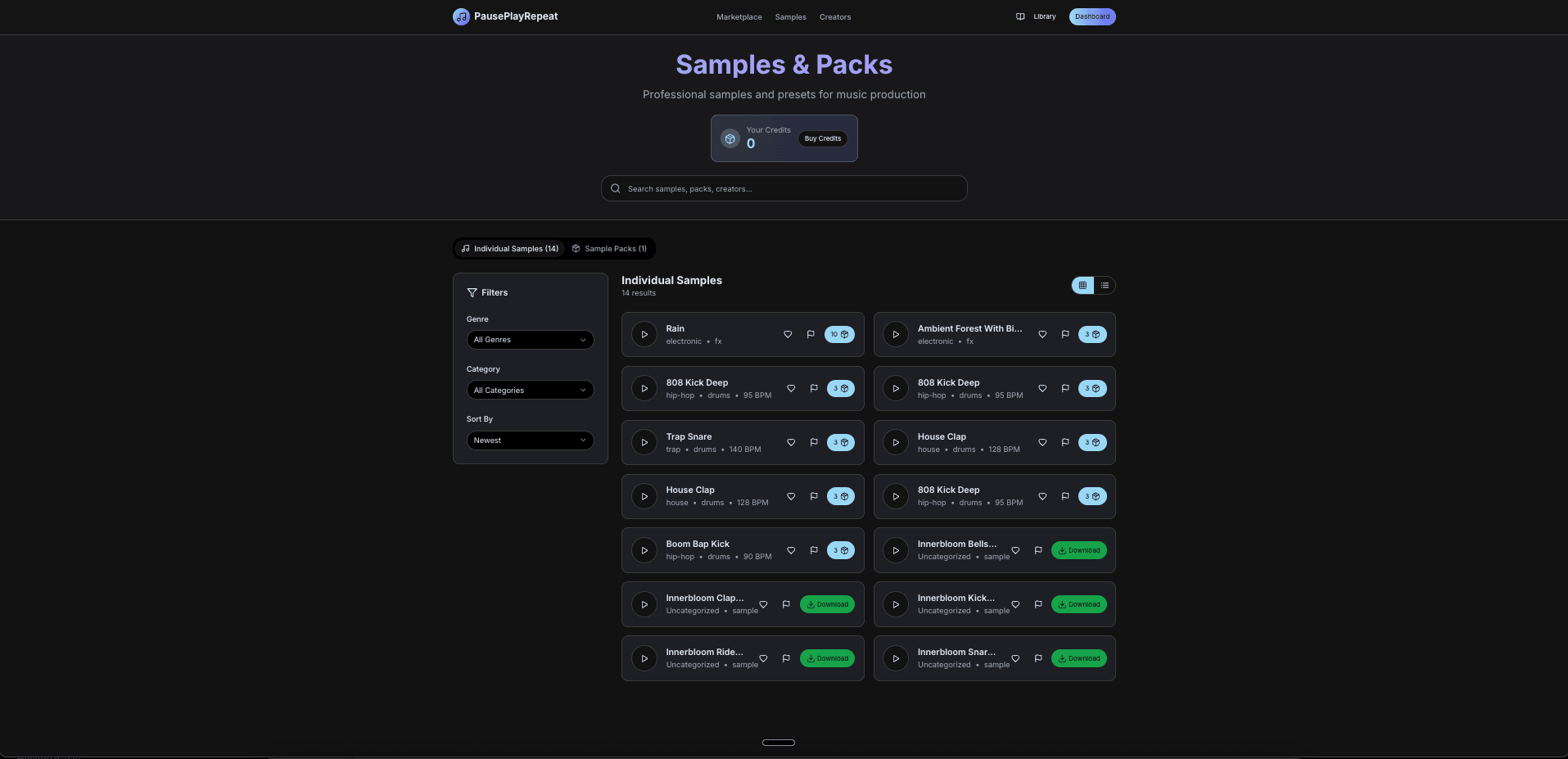Play the Rain sample
1568x759 pixels.
point(644,334)
